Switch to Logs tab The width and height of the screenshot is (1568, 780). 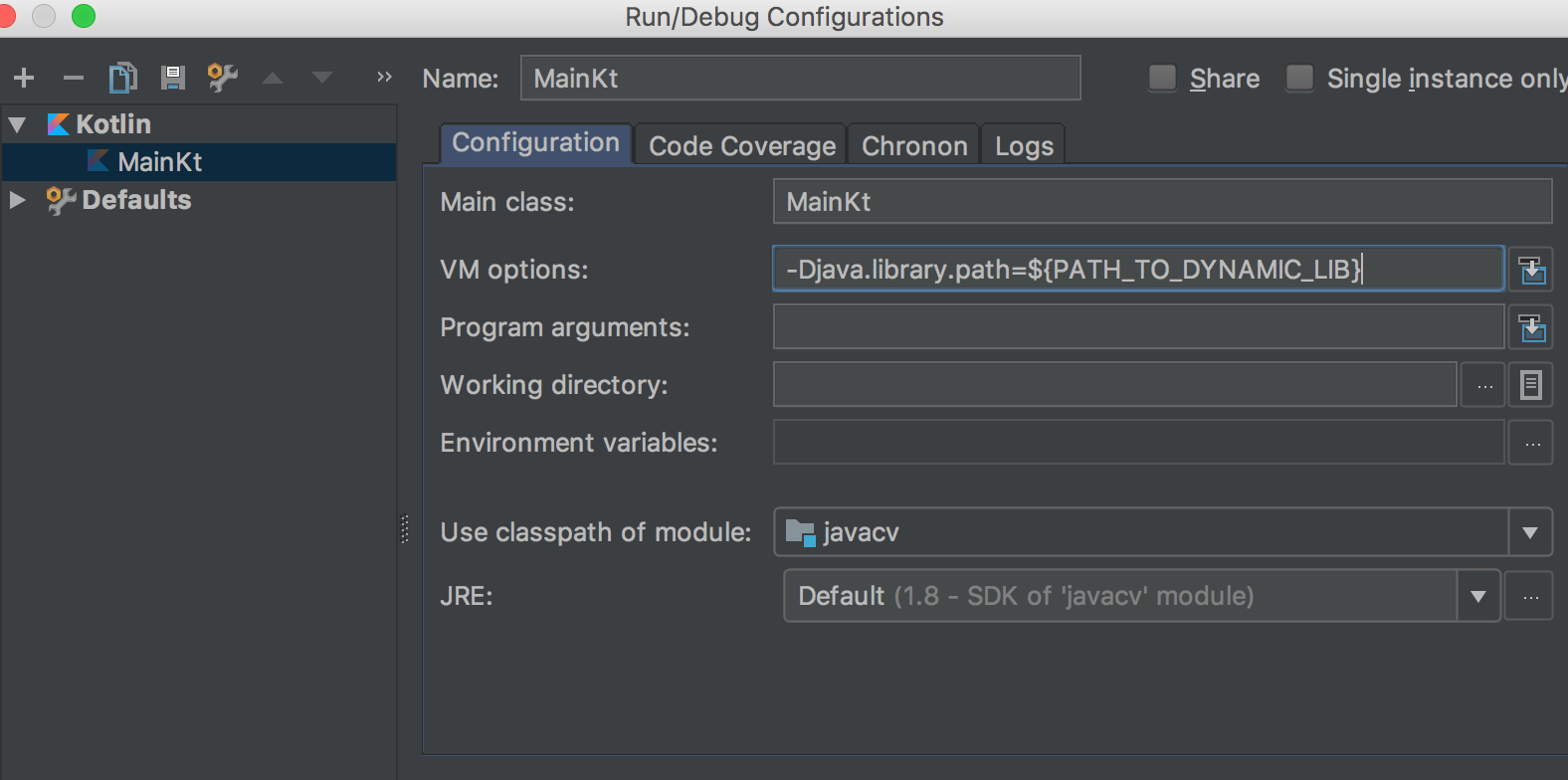tap(1024, 145)
